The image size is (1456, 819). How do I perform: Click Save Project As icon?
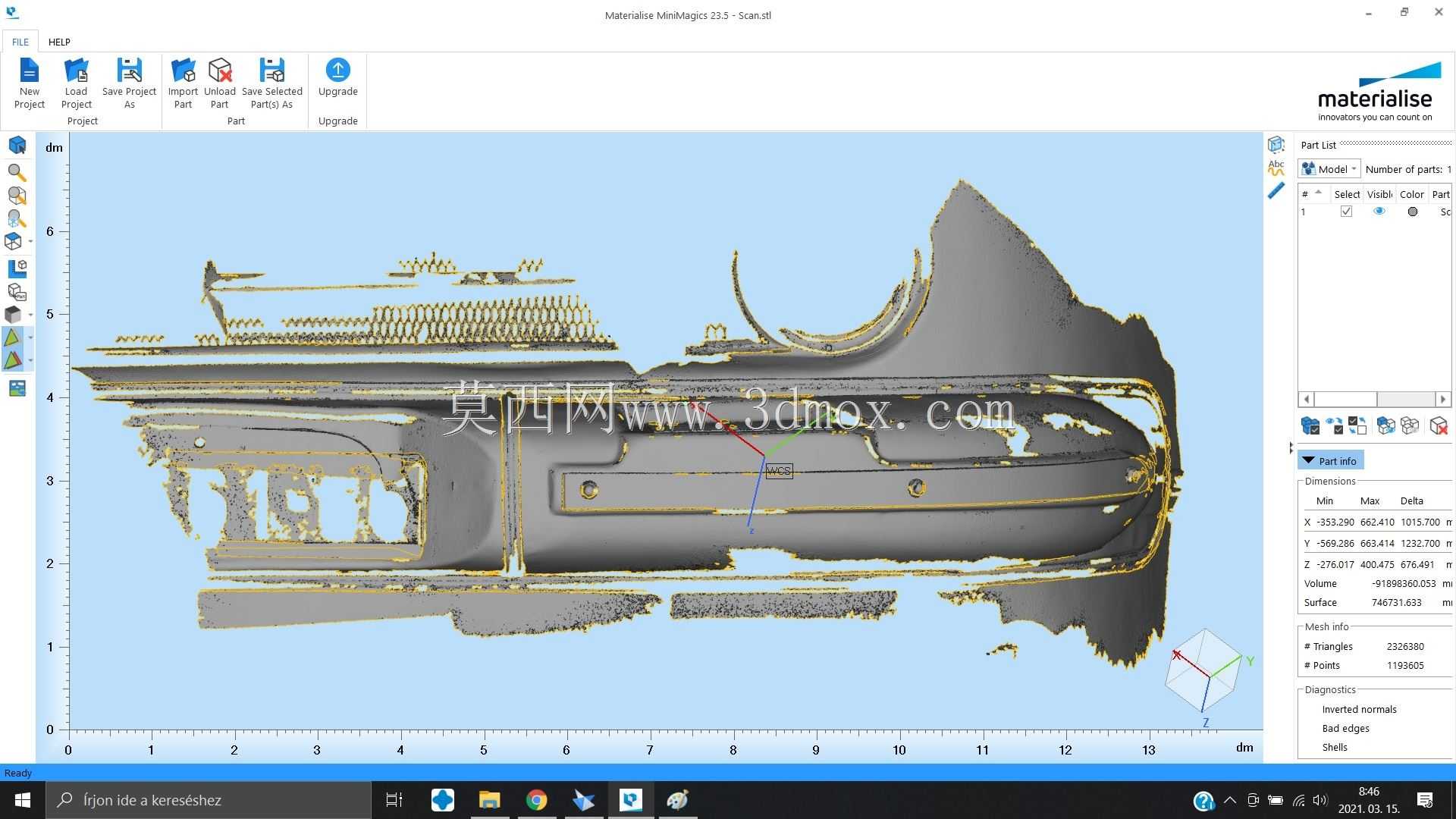click(x=129, y=71)
